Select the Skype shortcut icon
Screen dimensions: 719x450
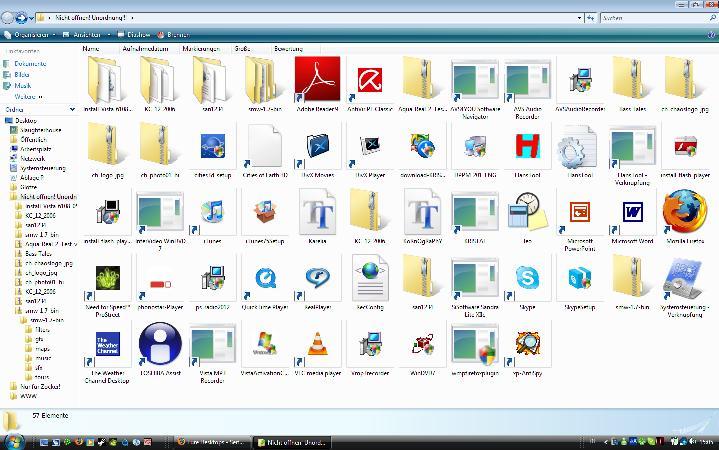(x=527, y=278)
